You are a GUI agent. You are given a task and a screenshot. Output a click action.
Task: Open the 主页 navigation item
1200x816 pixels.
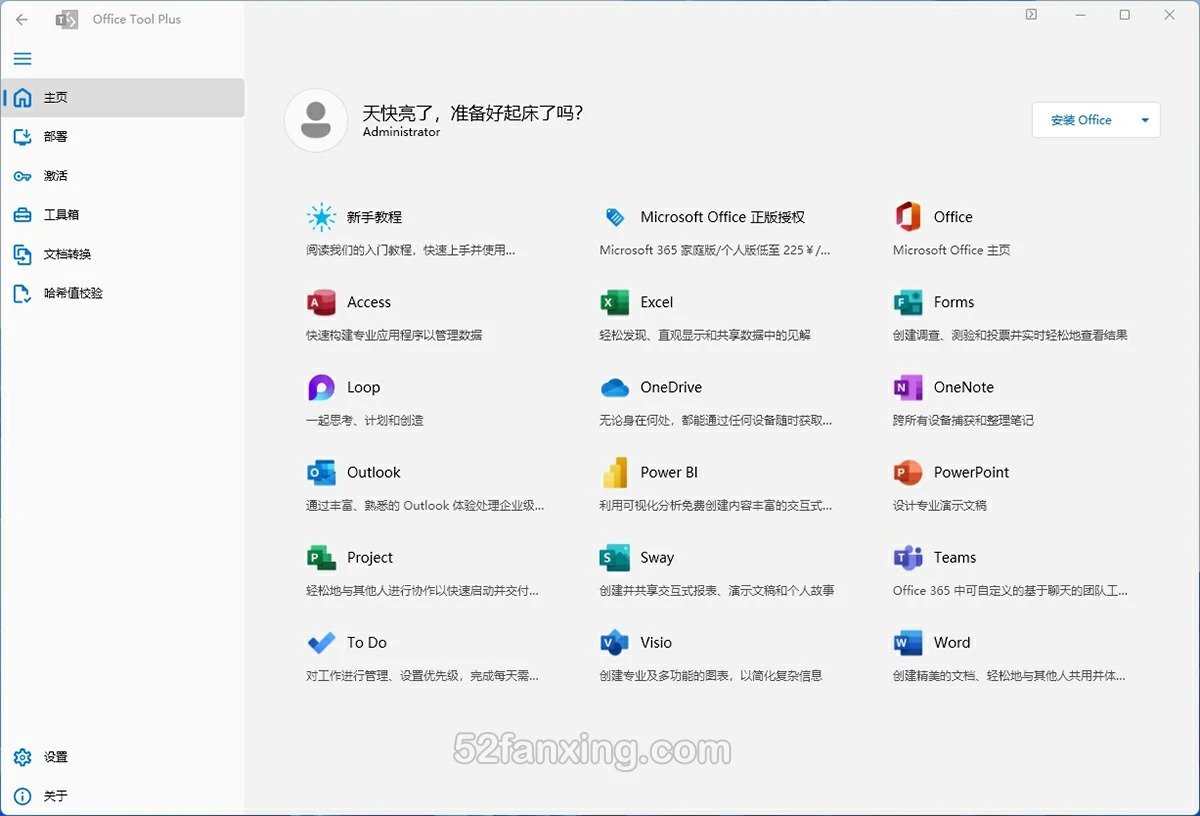[x=122, y=98]
